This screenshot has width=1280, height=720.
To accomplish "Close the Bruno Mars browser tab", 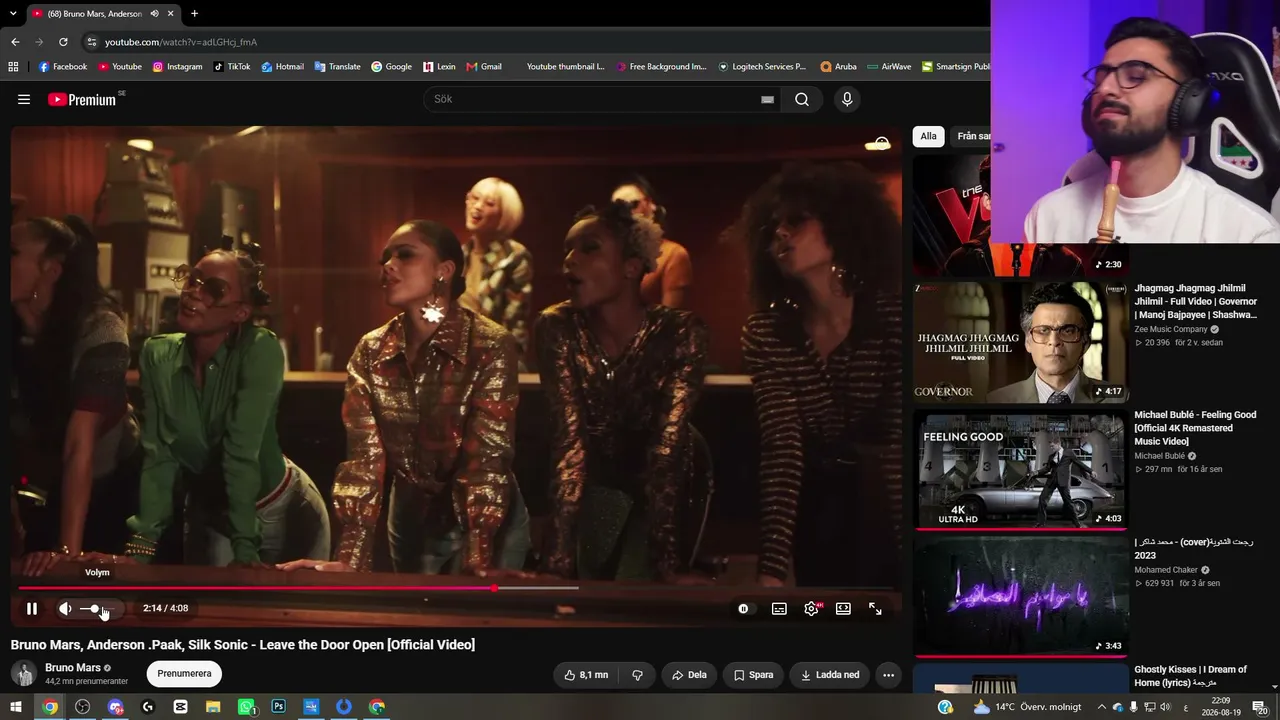I will click(171, 14).
